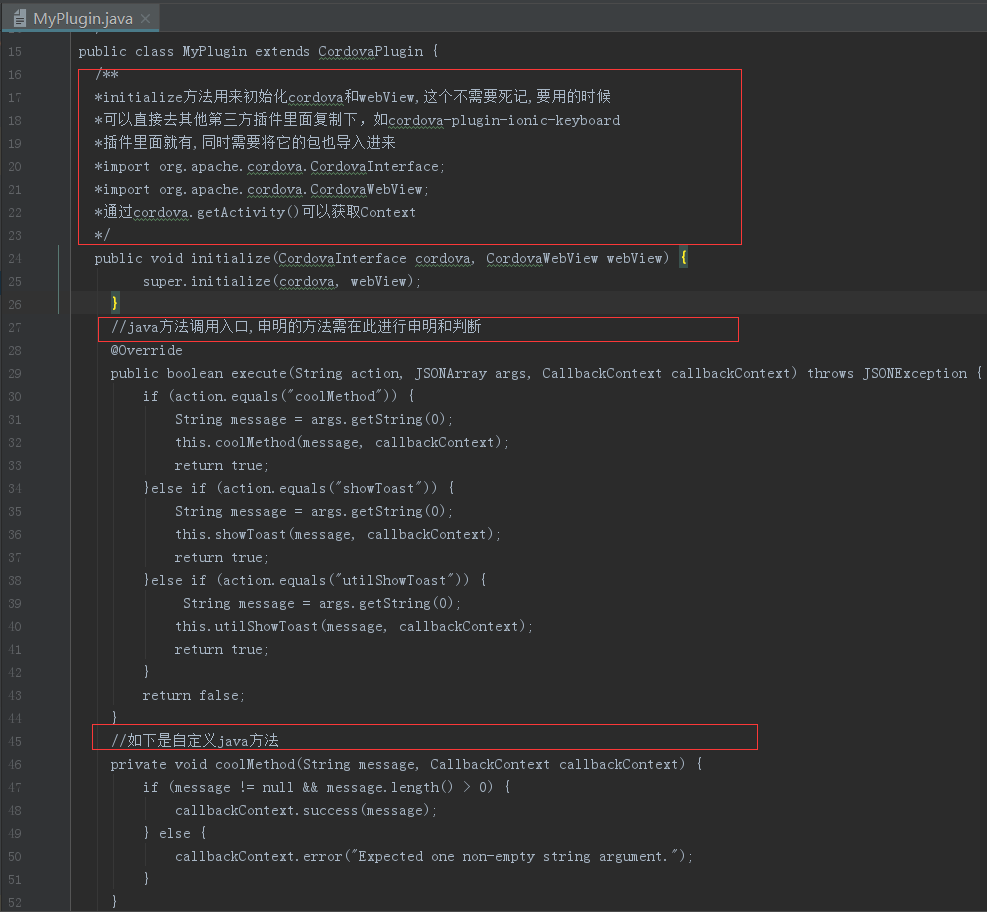
Task: Click the initialize method name on line 24
Action: [230, 258]
